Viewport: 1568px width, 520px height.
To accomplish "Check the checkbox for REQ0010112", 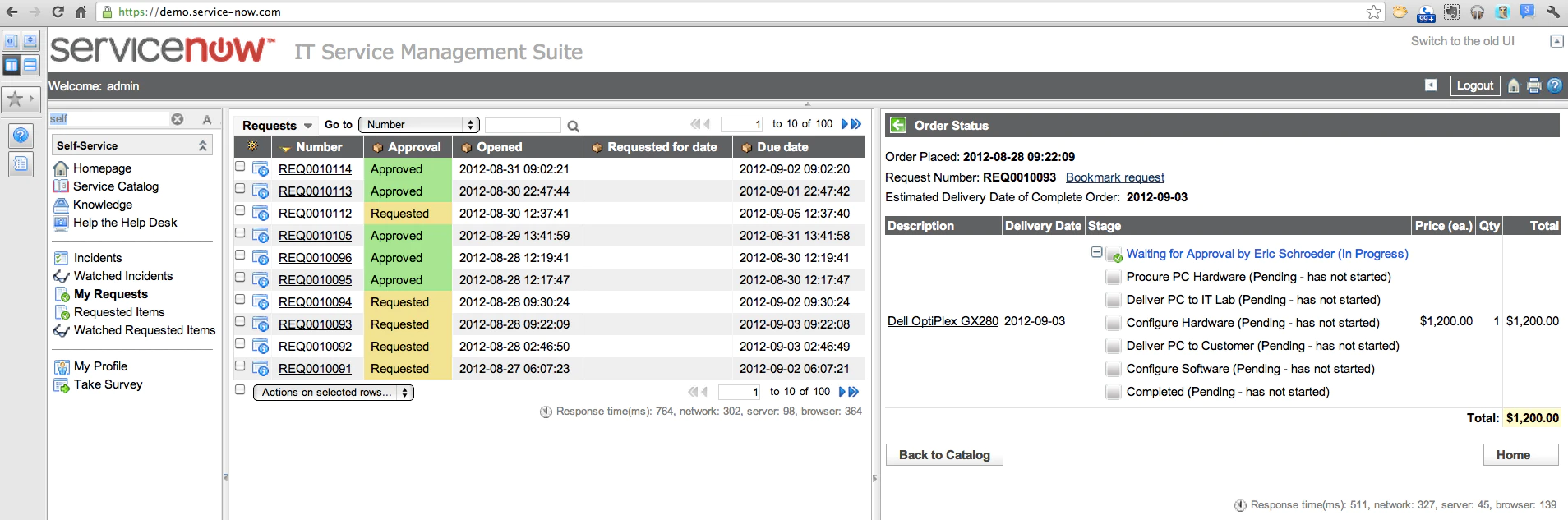I will tap(240, 211).
